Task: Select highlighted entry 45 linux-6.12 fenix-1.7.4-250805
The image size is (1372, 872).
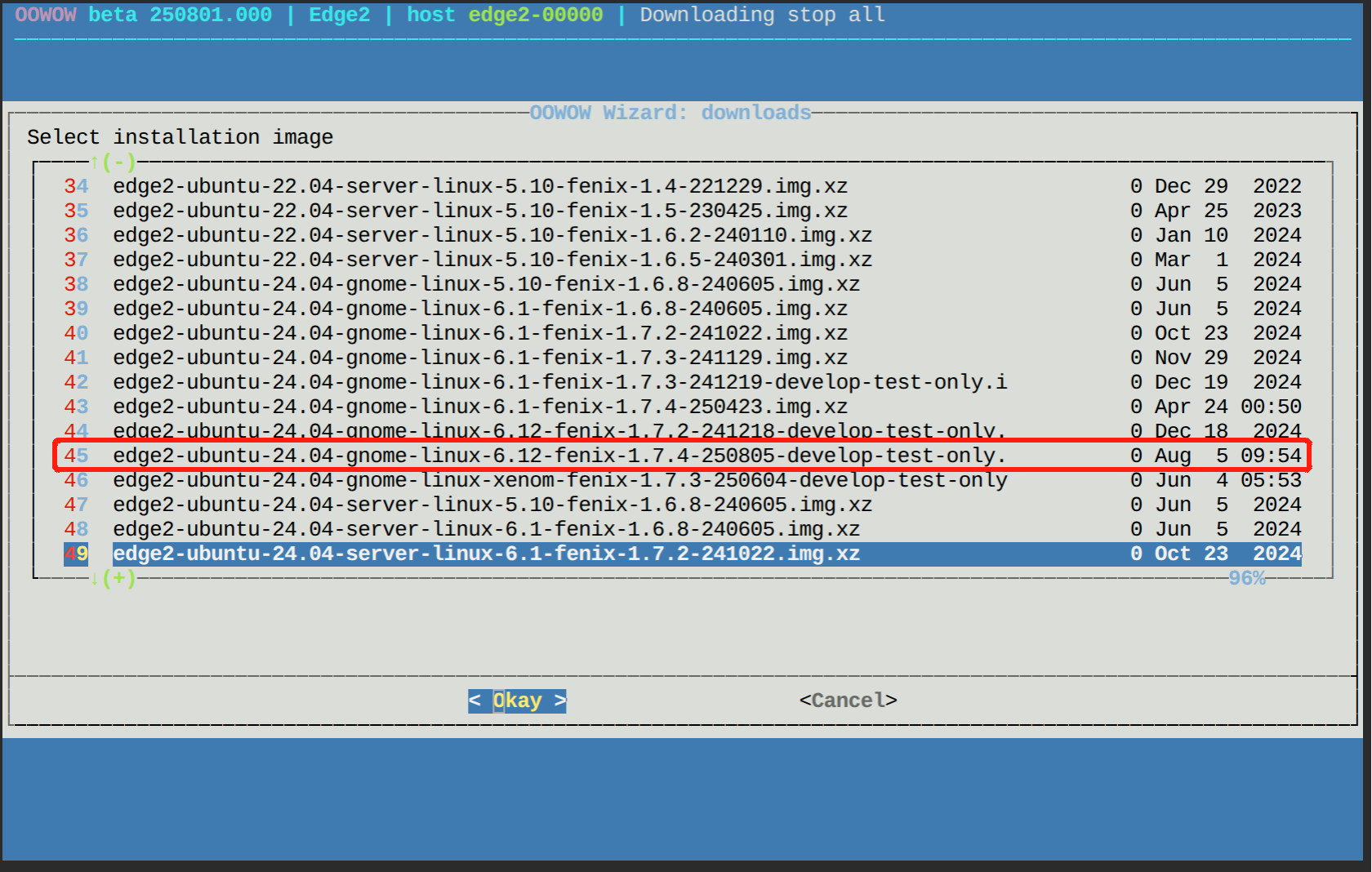Action: (559, 456)
